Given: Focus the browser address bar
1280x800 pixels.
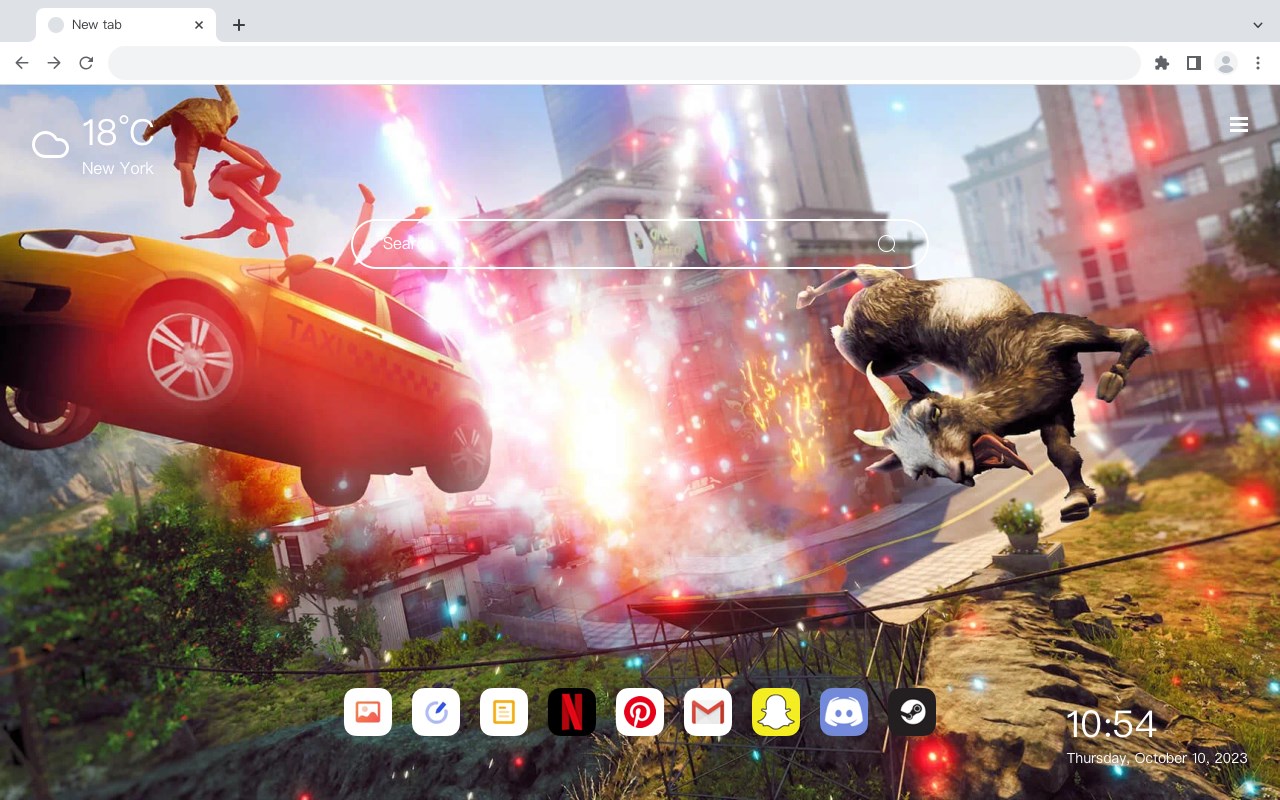Looking at the screenshot, I should tap(624, 63).
